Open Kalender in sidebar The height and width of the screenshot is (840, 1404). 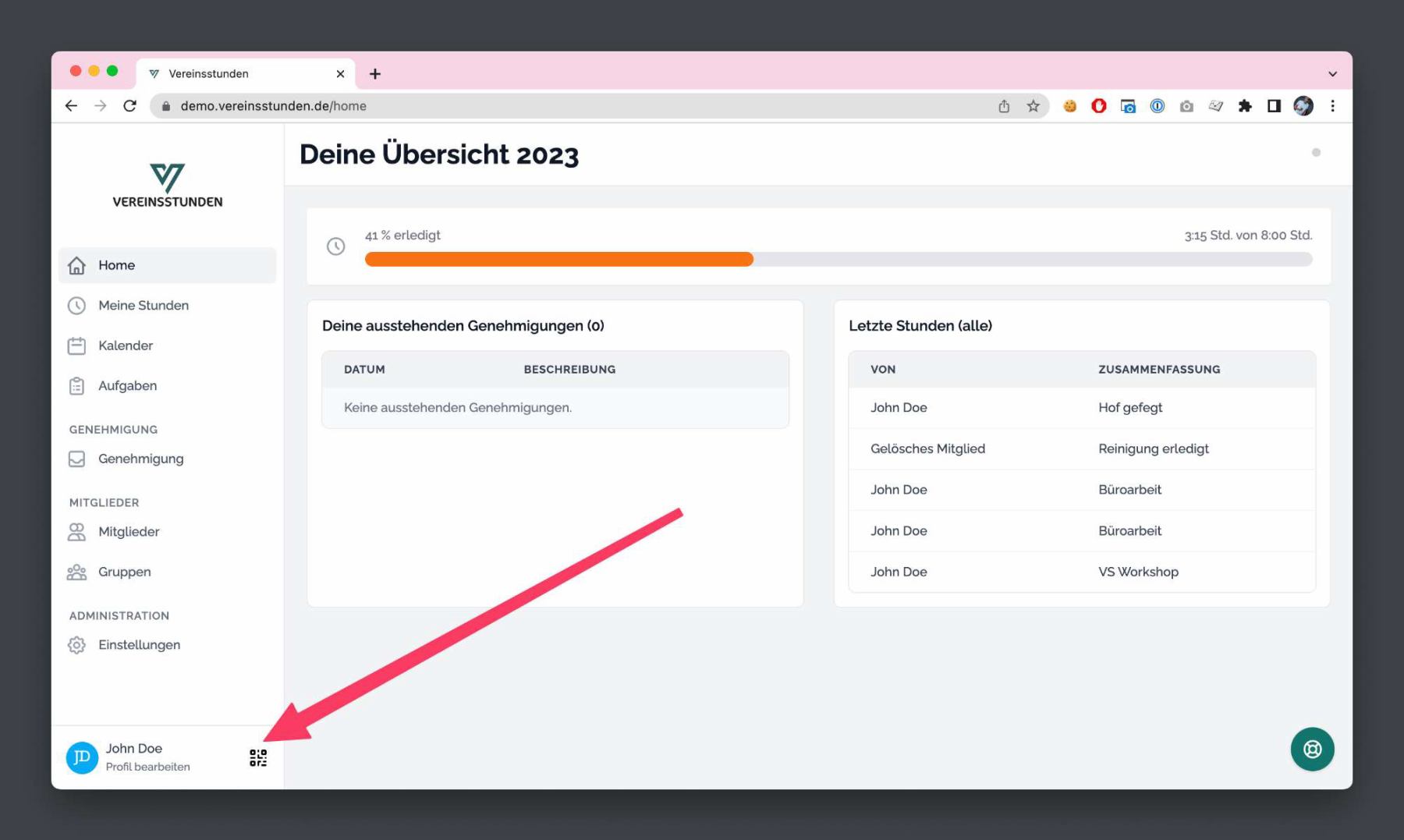pos(168,346)
